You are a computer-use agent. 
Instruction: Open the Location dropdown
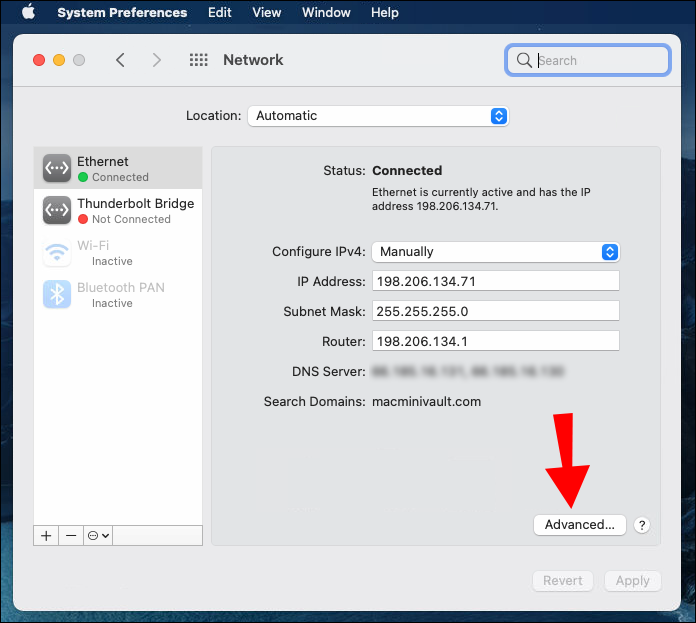pos(378,116)
